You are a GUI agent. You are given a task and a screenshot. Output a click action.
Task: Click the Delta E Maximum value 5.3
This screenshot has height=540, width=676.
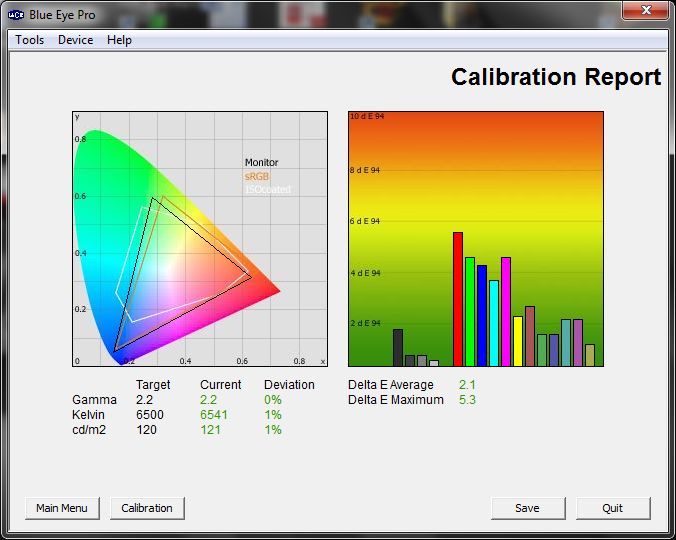pos(467,400)
